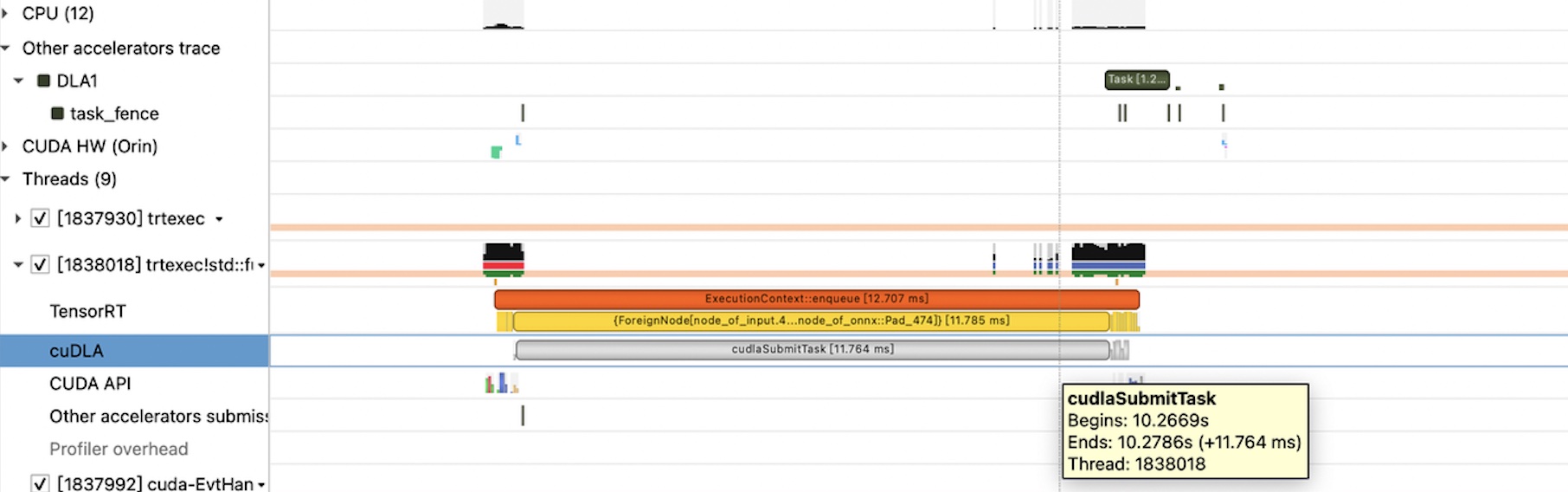Click the ExecutionContext::enqueue orange bar

816,299
